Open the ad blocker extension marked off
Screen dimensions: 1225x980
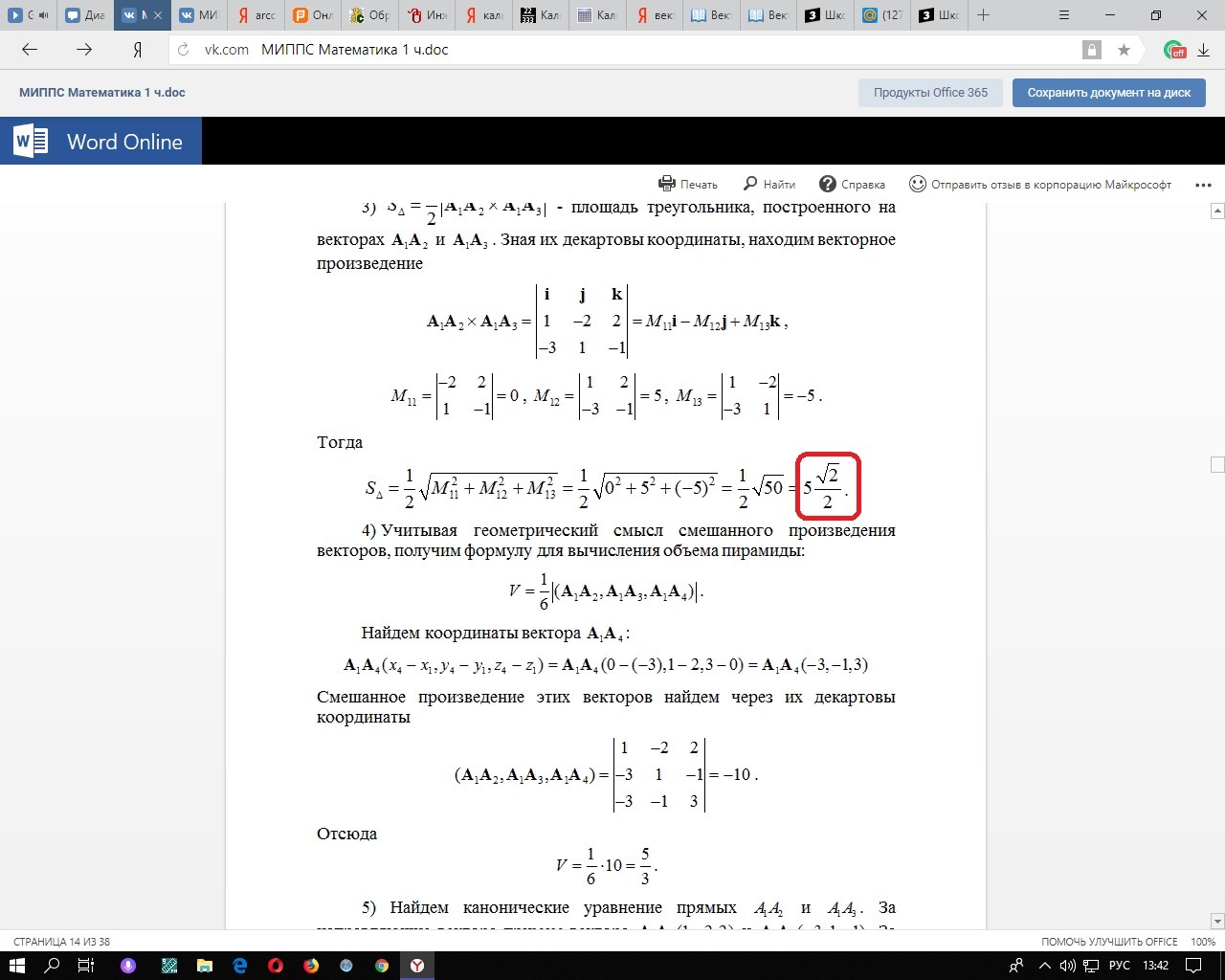(1174, 50)
